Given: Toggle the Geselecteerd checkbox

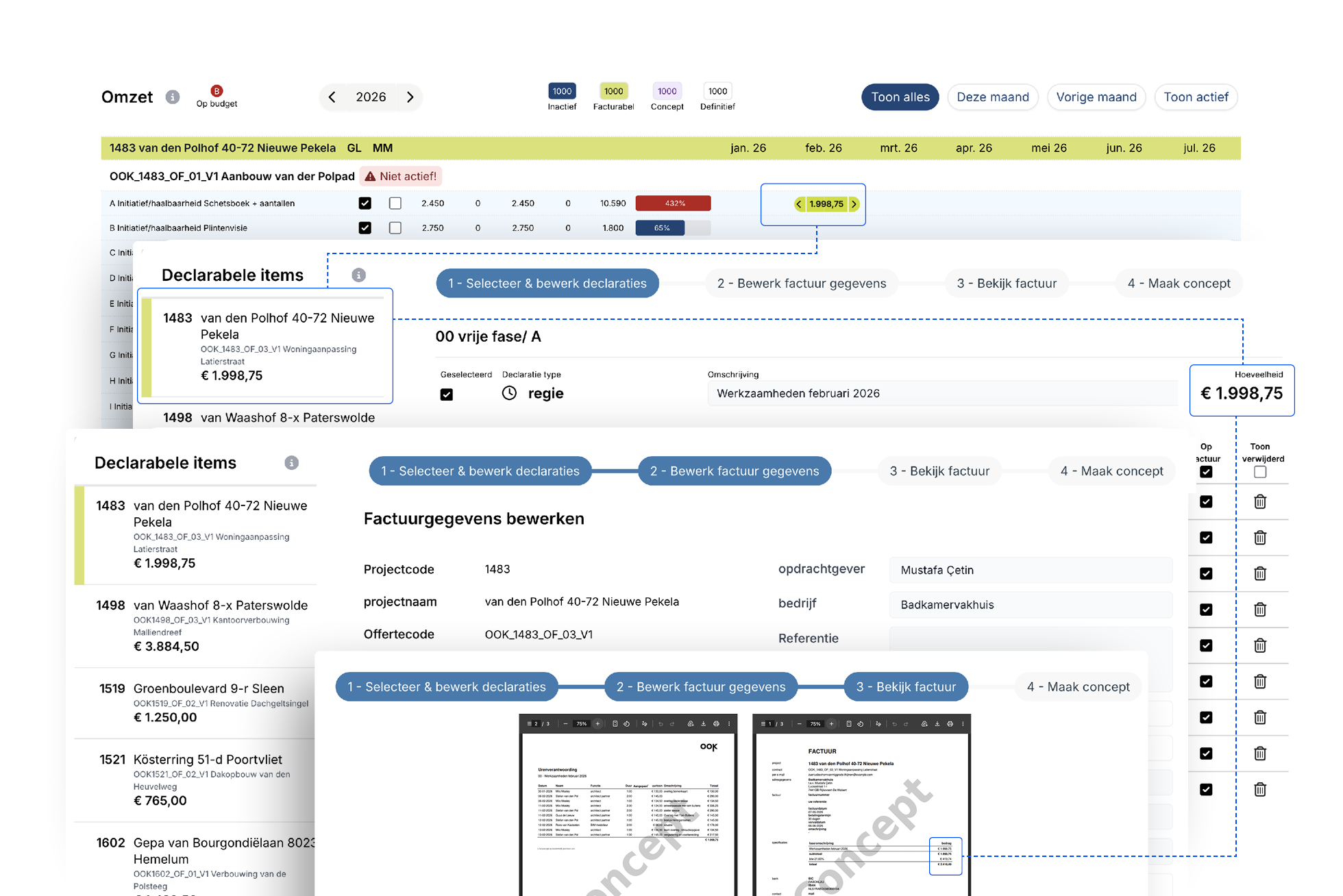Looking at the screenshot, I should click(x=447, y=395).
